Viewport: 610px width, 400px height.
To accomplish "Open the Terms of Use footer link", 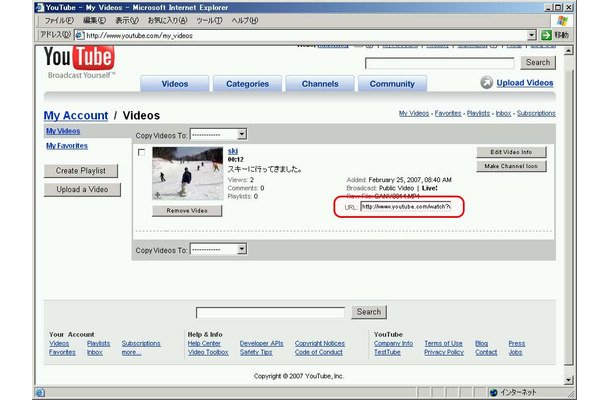I will 443,344.
